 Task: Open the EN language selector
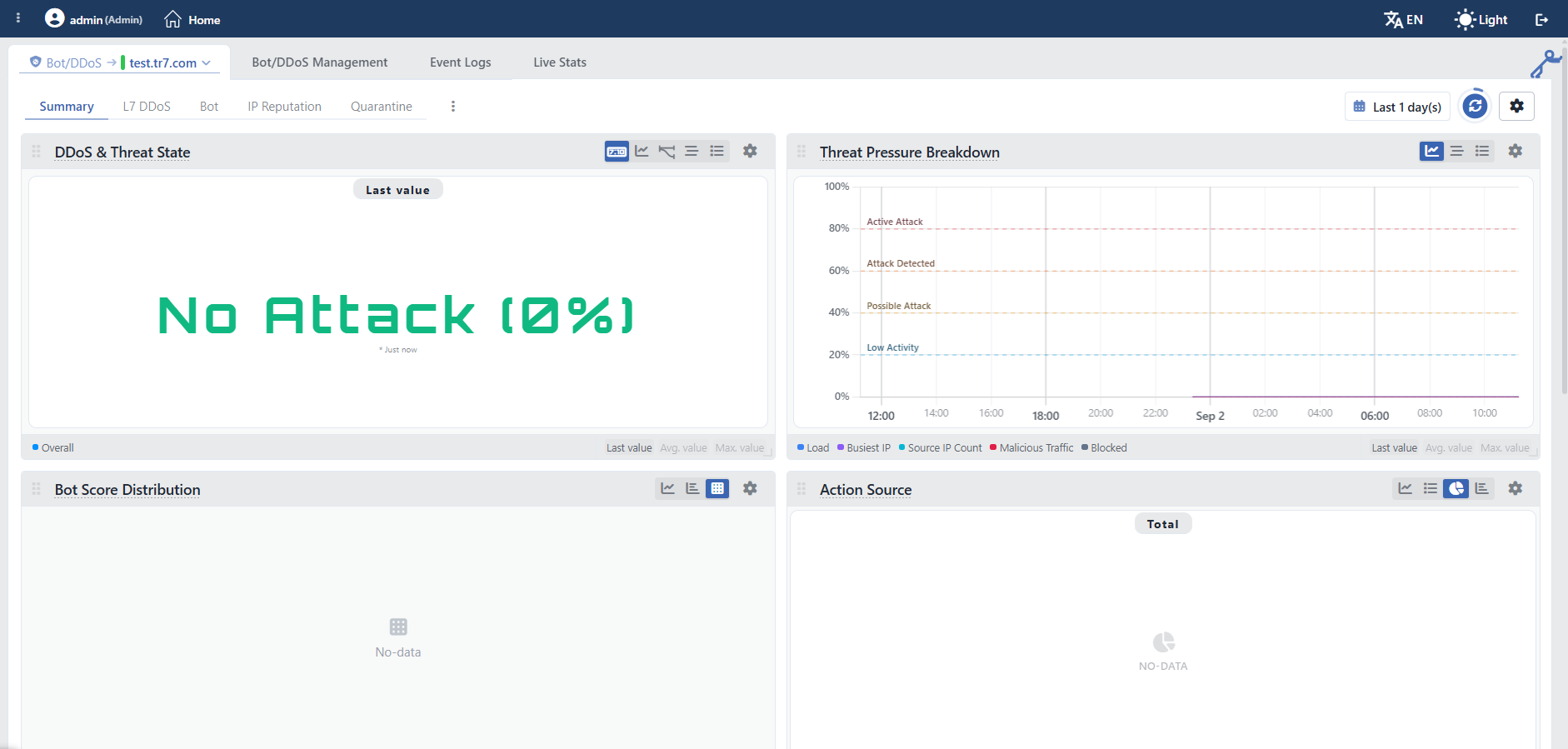(1404, 19)
